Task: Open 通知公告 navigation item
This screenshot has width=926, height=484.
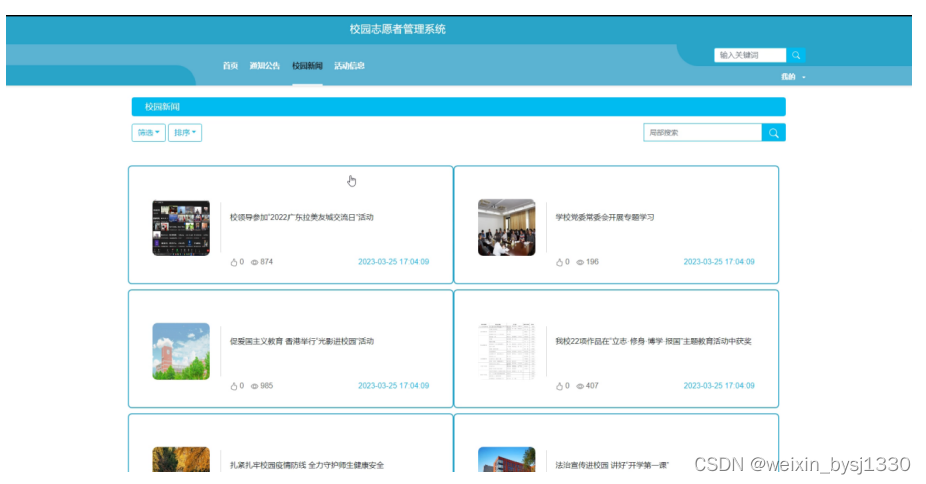Action: click(x=265, y=66)
